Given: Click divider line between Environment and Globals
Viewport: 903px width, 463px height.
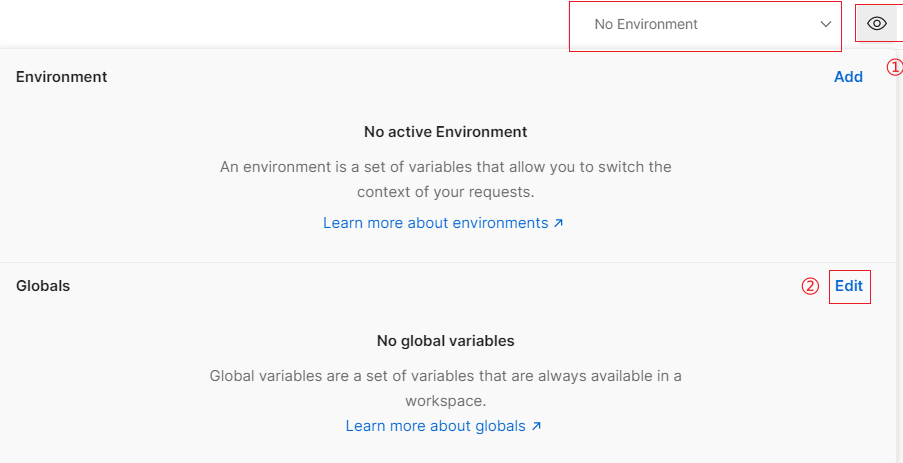Looking at the screenshot, I should (447, 263).
